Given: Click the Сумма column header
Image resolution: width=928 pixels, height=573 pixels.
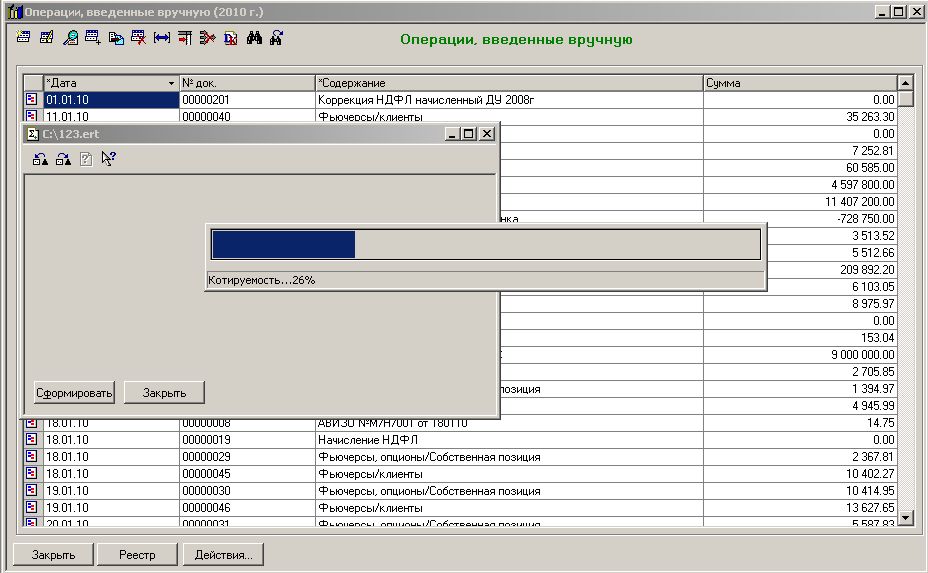Looking at the screenshot, I should pyautogui.click(x=799, y=83).
